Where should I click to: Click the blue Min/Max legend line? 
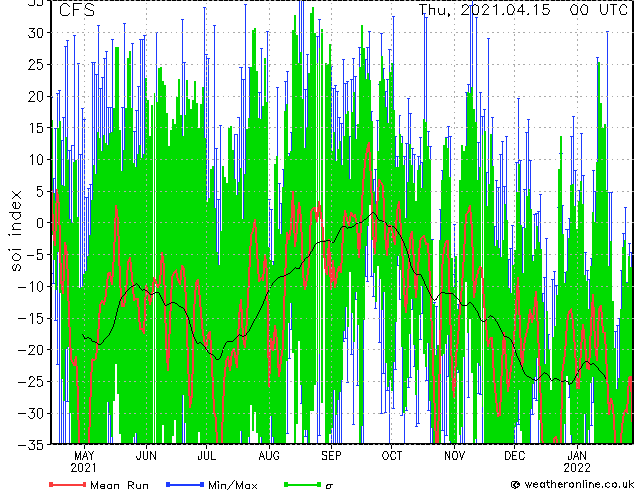coord(185,484)
